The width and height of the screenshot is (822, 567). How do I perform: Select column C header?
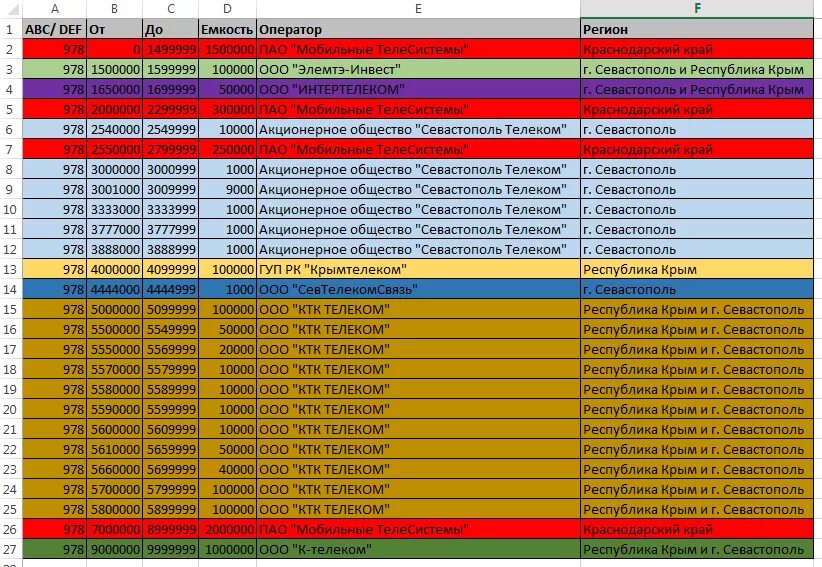(x=170, y=9)
